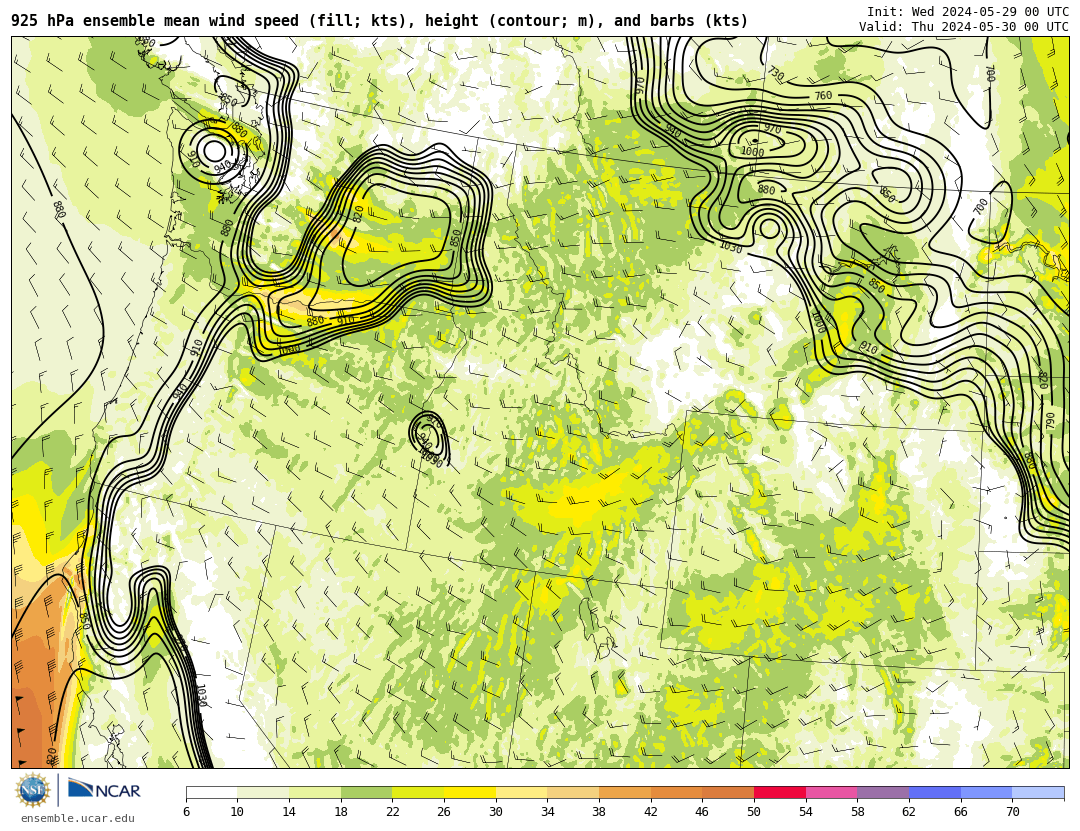Click the legend tick label 18

(x=340, y=812)
